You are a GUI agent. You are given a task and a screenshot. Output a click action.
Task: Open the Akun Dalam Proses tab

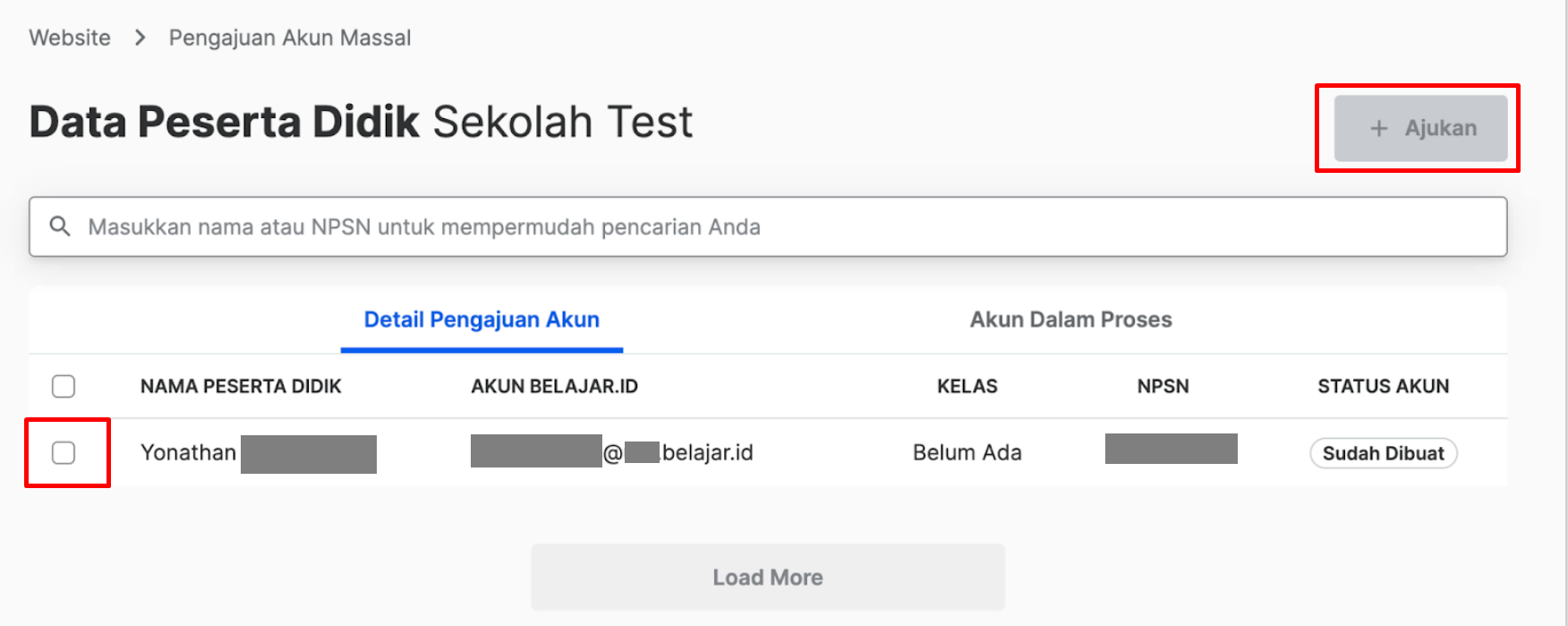(1070, 320)
